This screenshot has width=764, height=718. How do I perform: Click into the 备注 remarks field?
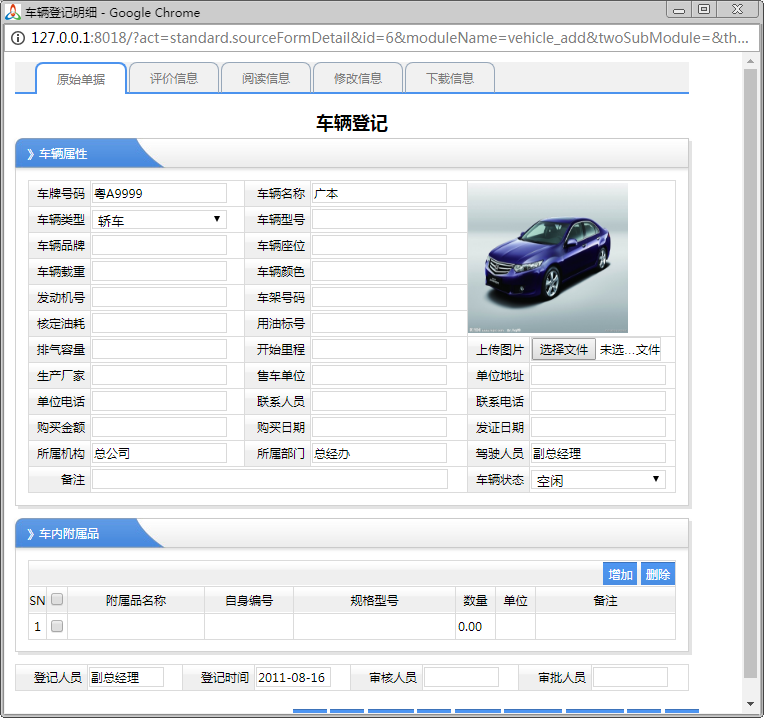point(269,480)
